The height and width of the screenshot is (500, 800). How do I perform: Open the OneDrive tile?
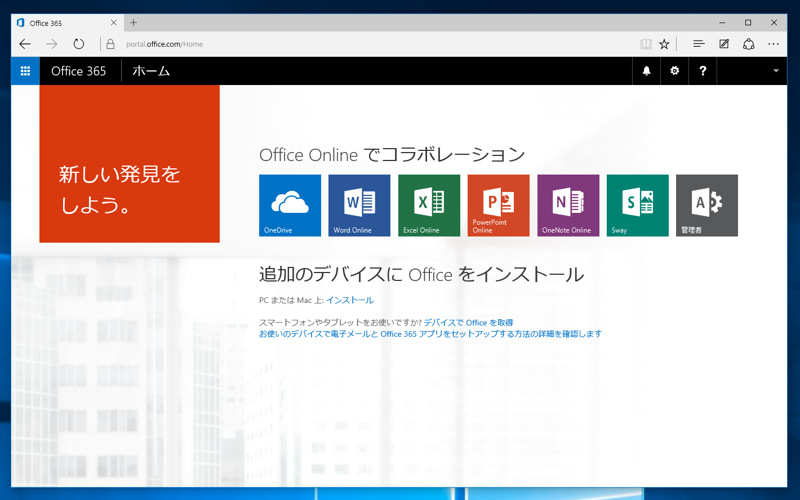(290, 205)
